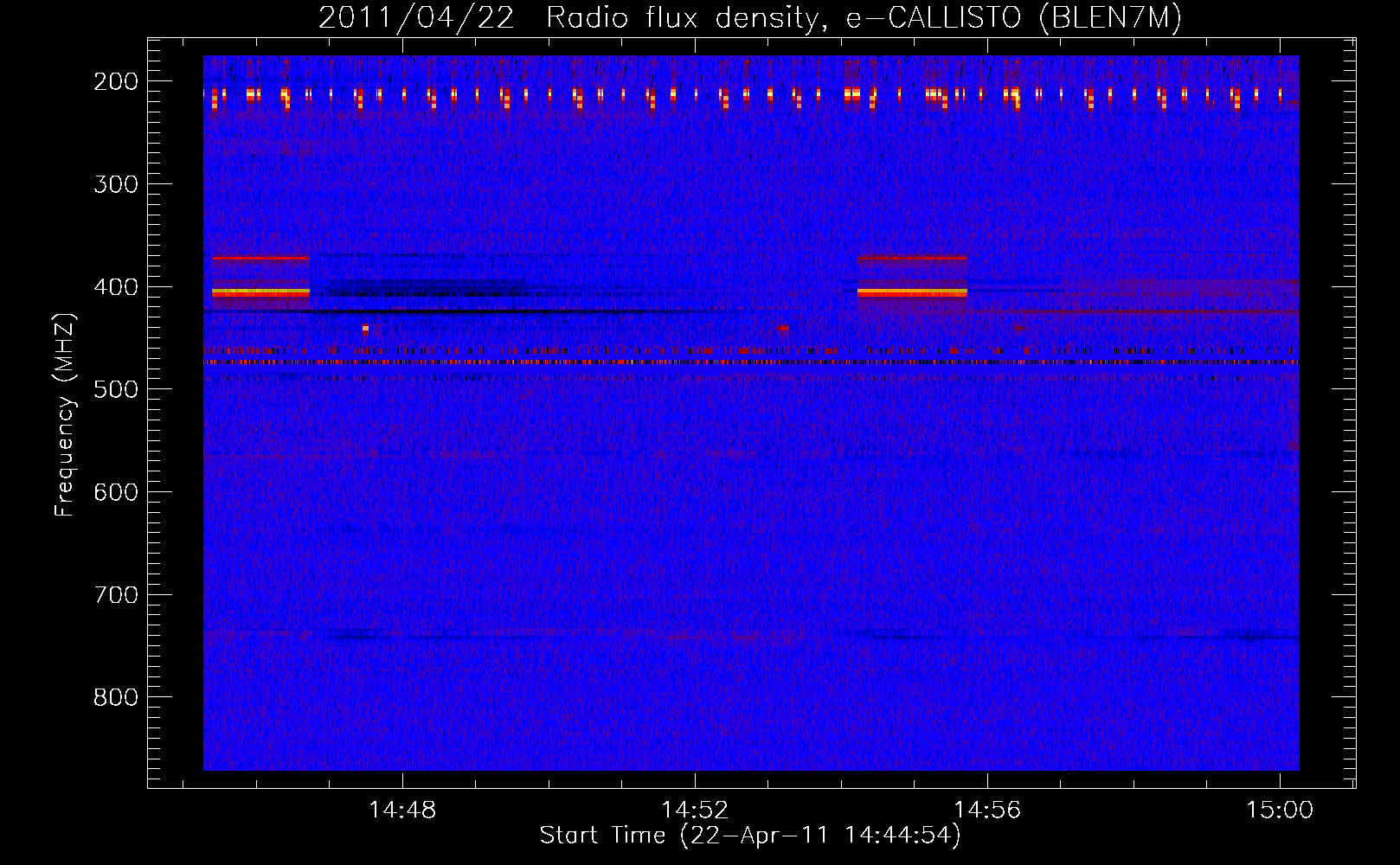Click the 14:48 time tick label
1400x865 pixels.
(x=402, y=811)
